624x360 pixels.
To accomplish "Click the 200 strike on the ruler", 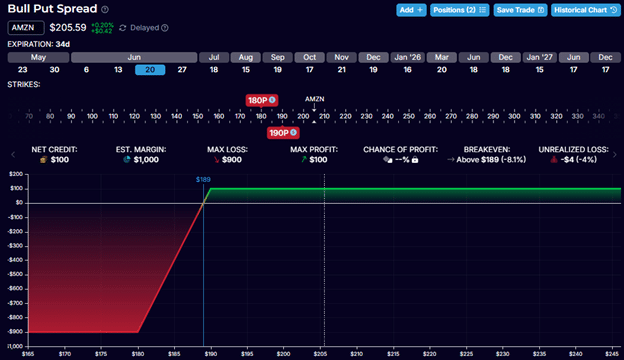I will [303, 116].
